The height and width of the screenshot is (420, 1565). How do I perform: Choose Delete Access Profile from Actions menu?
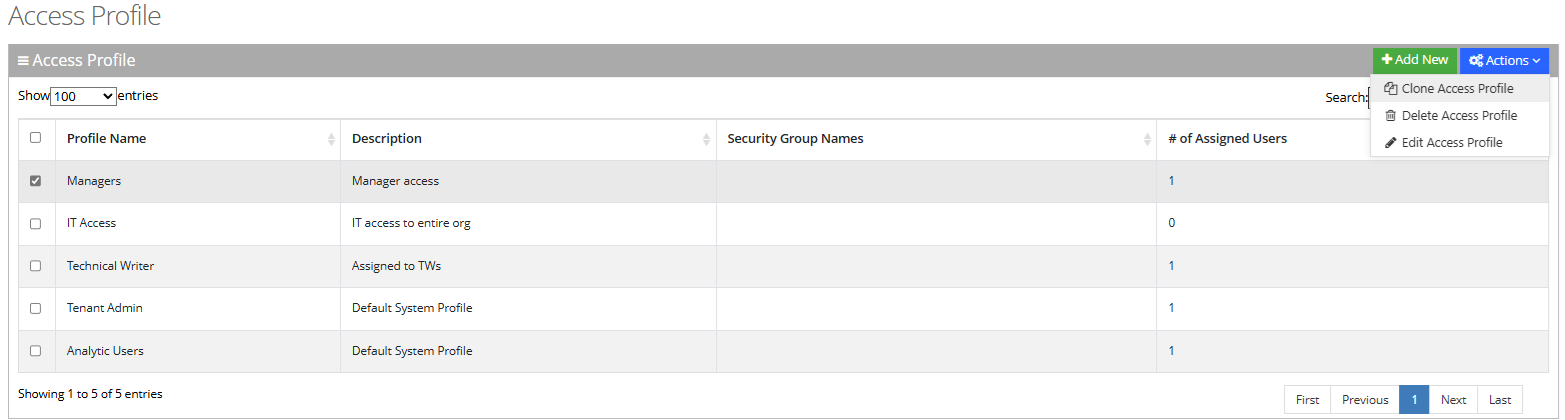(x=1459, y=116)
